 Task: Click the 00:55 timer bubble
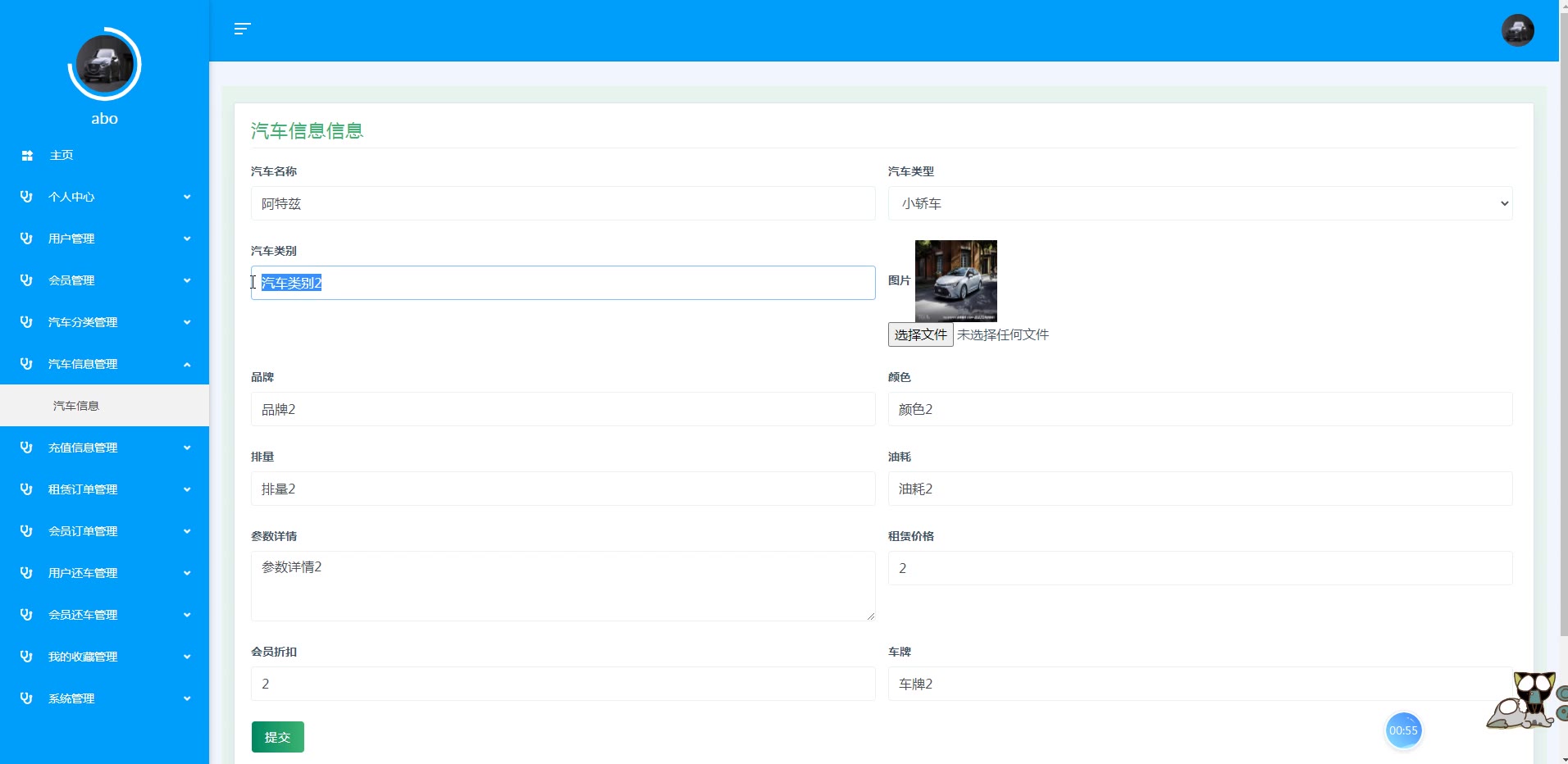pos(1402,730)
